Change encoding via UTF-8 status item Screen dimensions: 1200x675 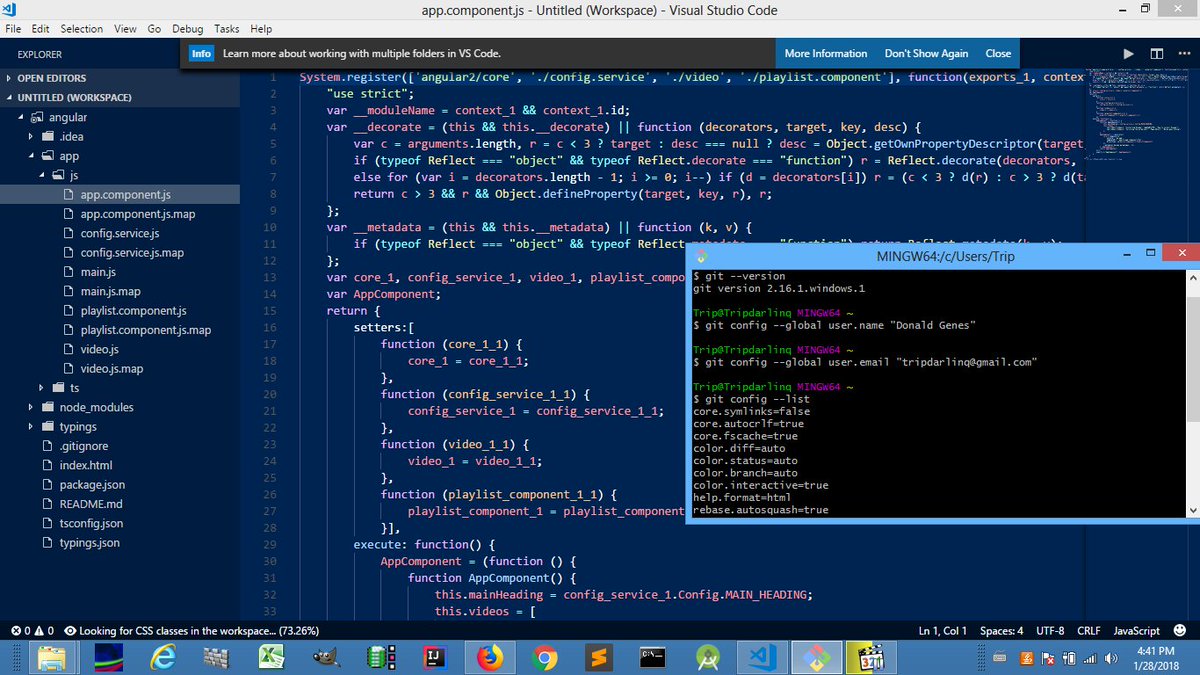pos(1050,631)
